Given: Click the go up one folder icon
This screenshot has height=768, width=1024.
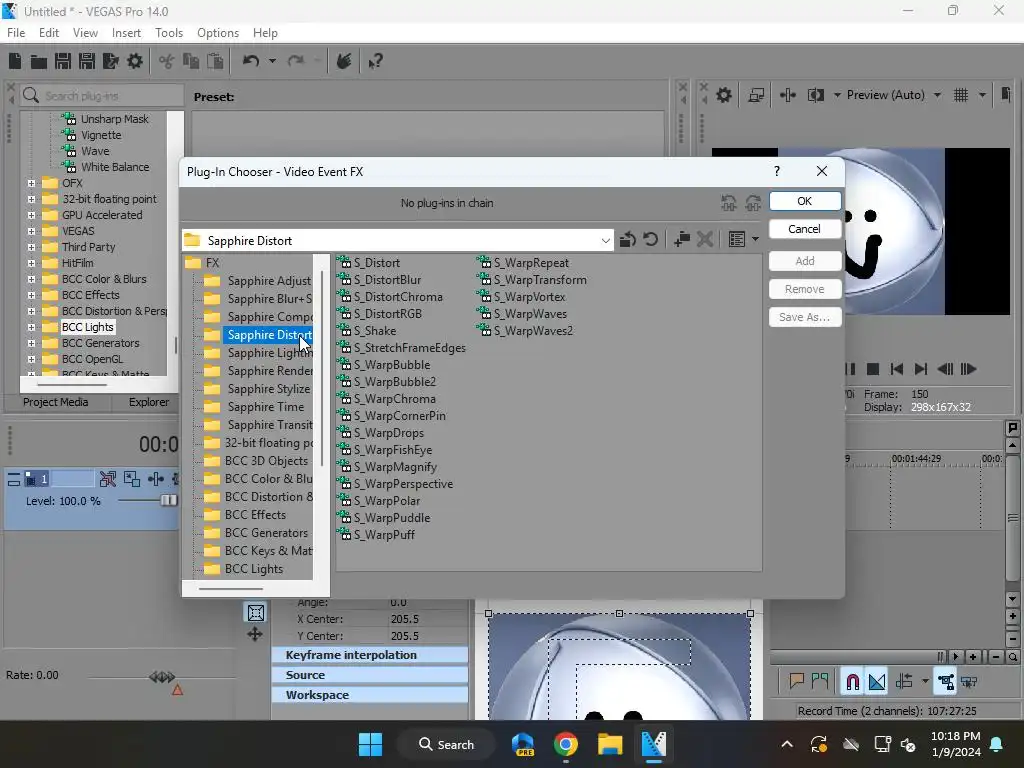Looking at the screenshot, I should coord(628,240).
